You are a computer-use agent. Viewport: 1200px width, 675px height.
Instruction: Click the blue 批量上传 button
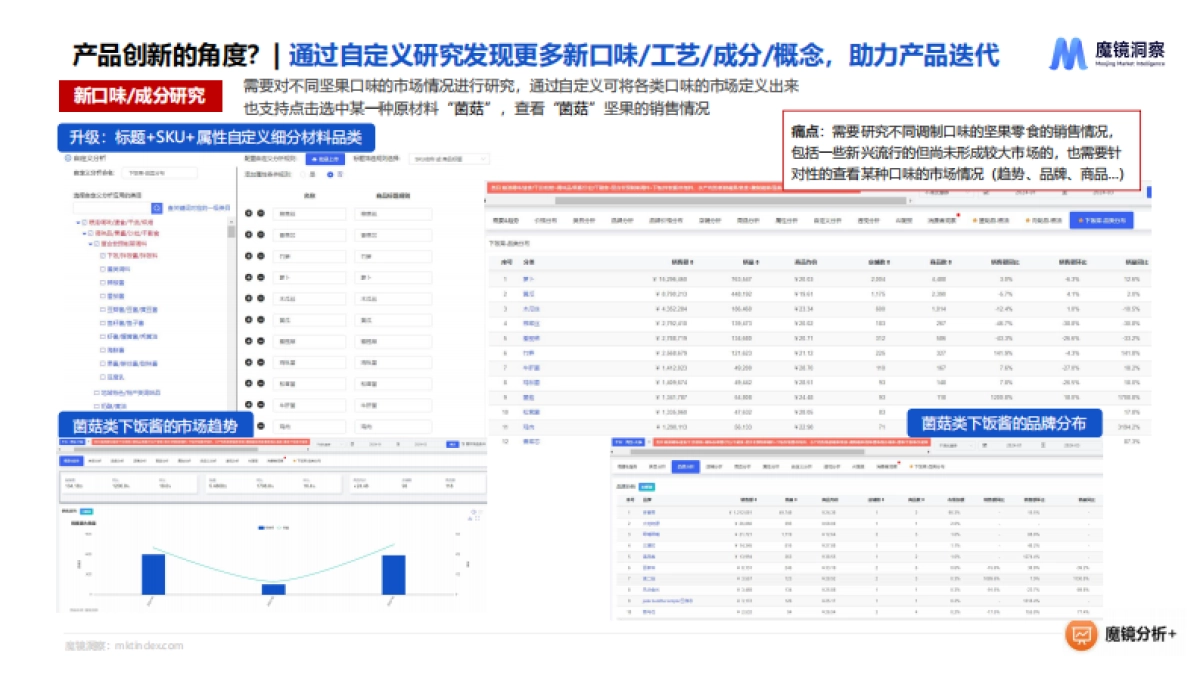(324, 160)
